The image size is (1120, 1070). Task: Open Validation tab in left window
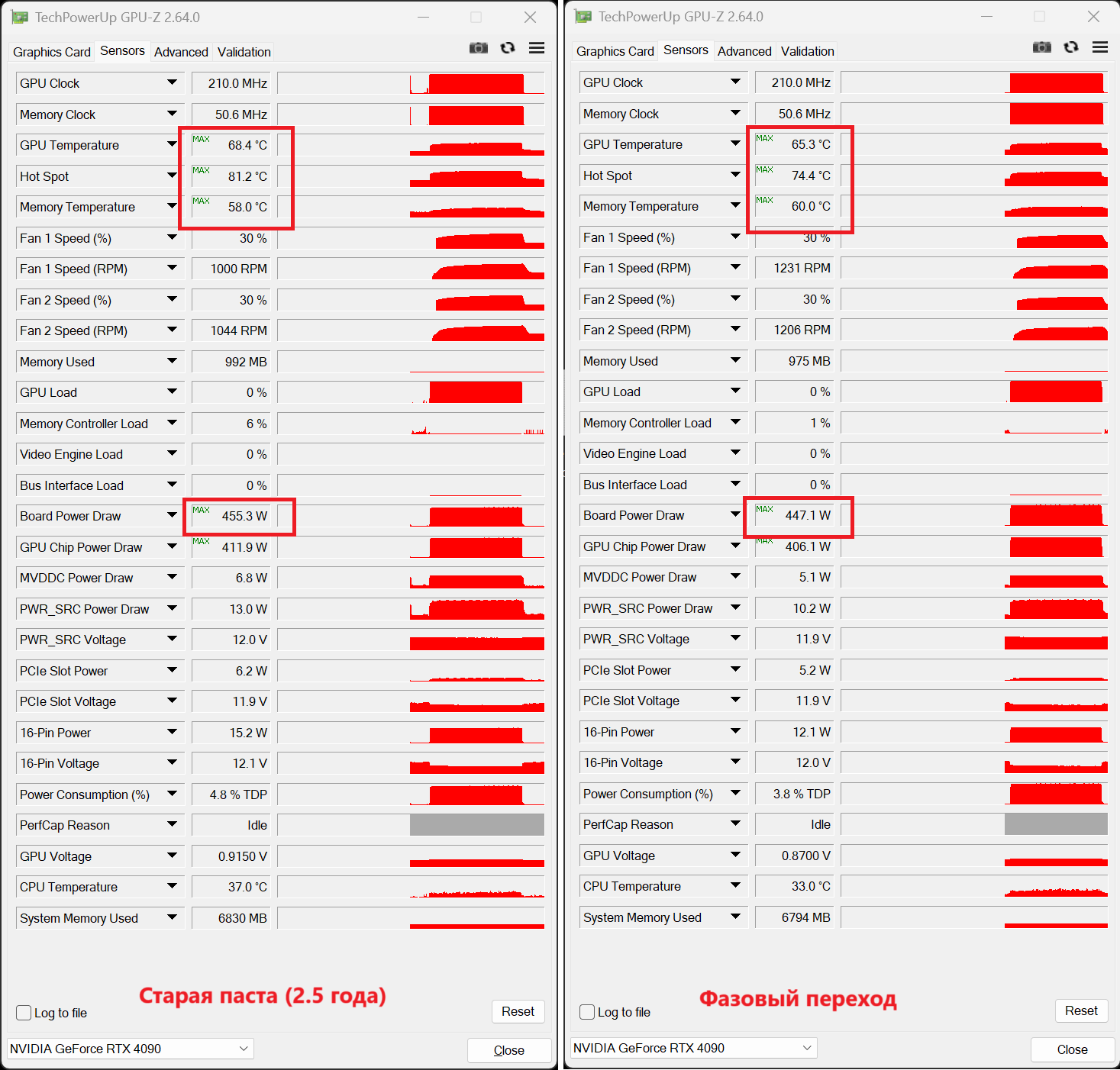click(x=244, y=52)
